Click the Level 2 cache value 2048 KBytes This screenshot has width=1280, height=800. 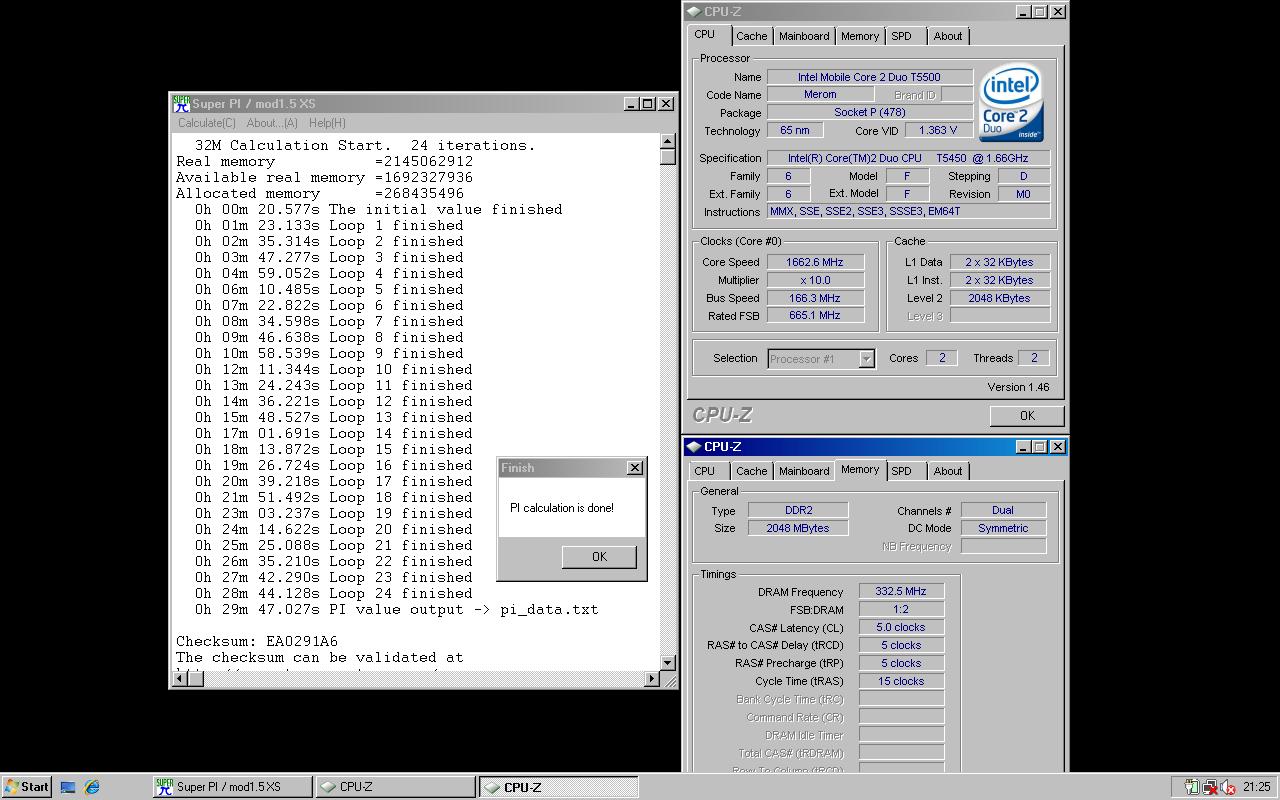click(x=1000, y=298)
